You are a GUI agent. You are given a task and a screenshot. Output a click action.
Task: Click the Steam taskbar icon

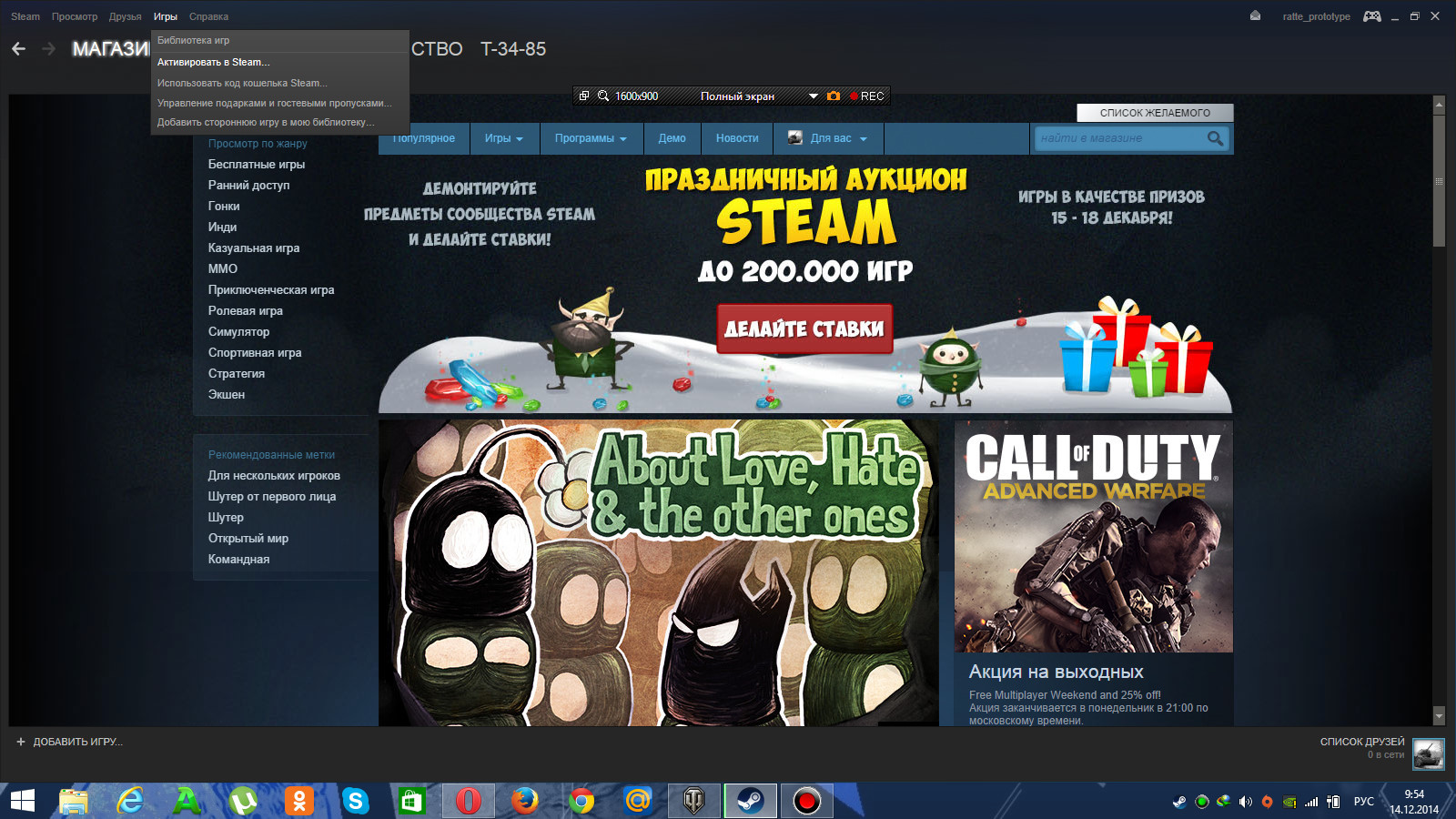751,801
